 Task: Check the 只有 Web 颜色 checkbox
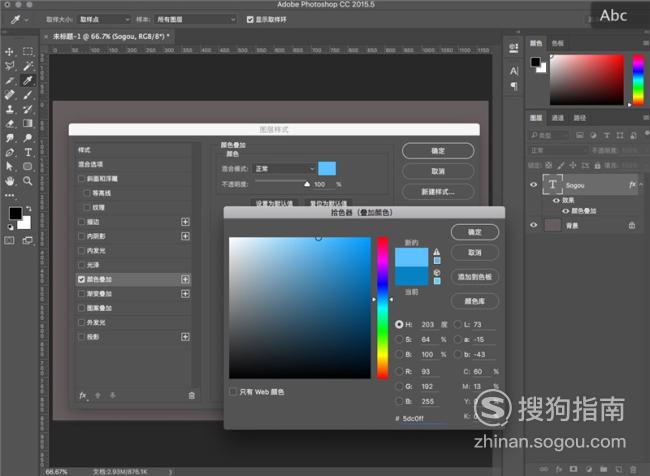(233, 392)
